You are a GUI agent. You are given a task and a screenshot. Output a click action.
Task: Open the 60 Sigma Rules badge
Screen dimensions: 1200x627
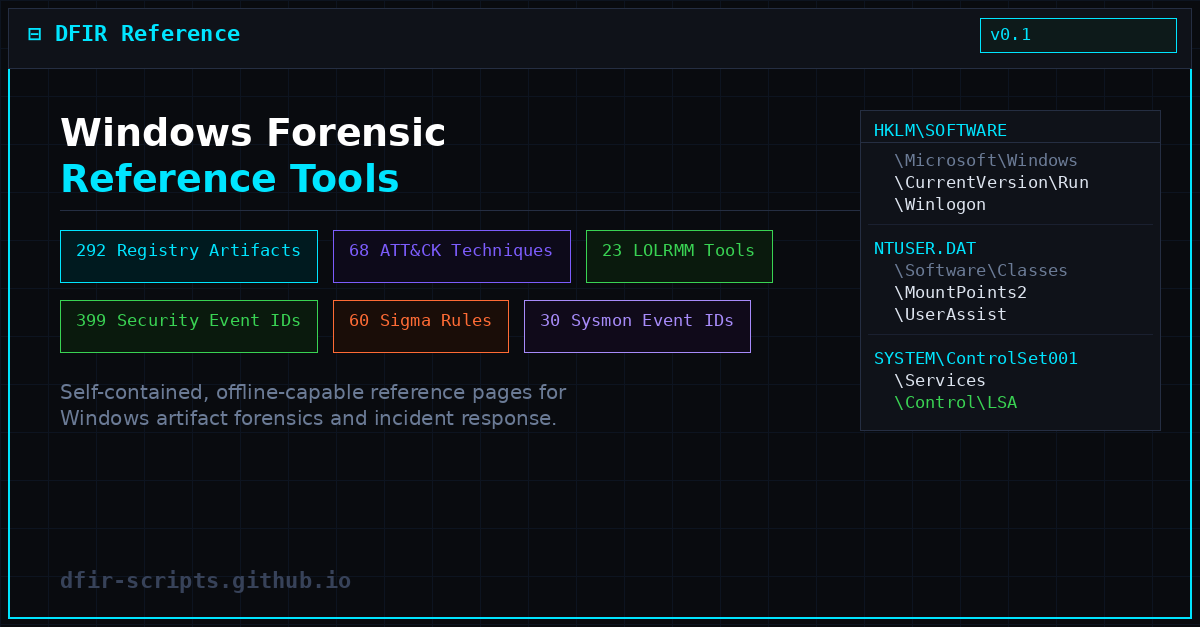pyautogui.click(x=421, y=326)
